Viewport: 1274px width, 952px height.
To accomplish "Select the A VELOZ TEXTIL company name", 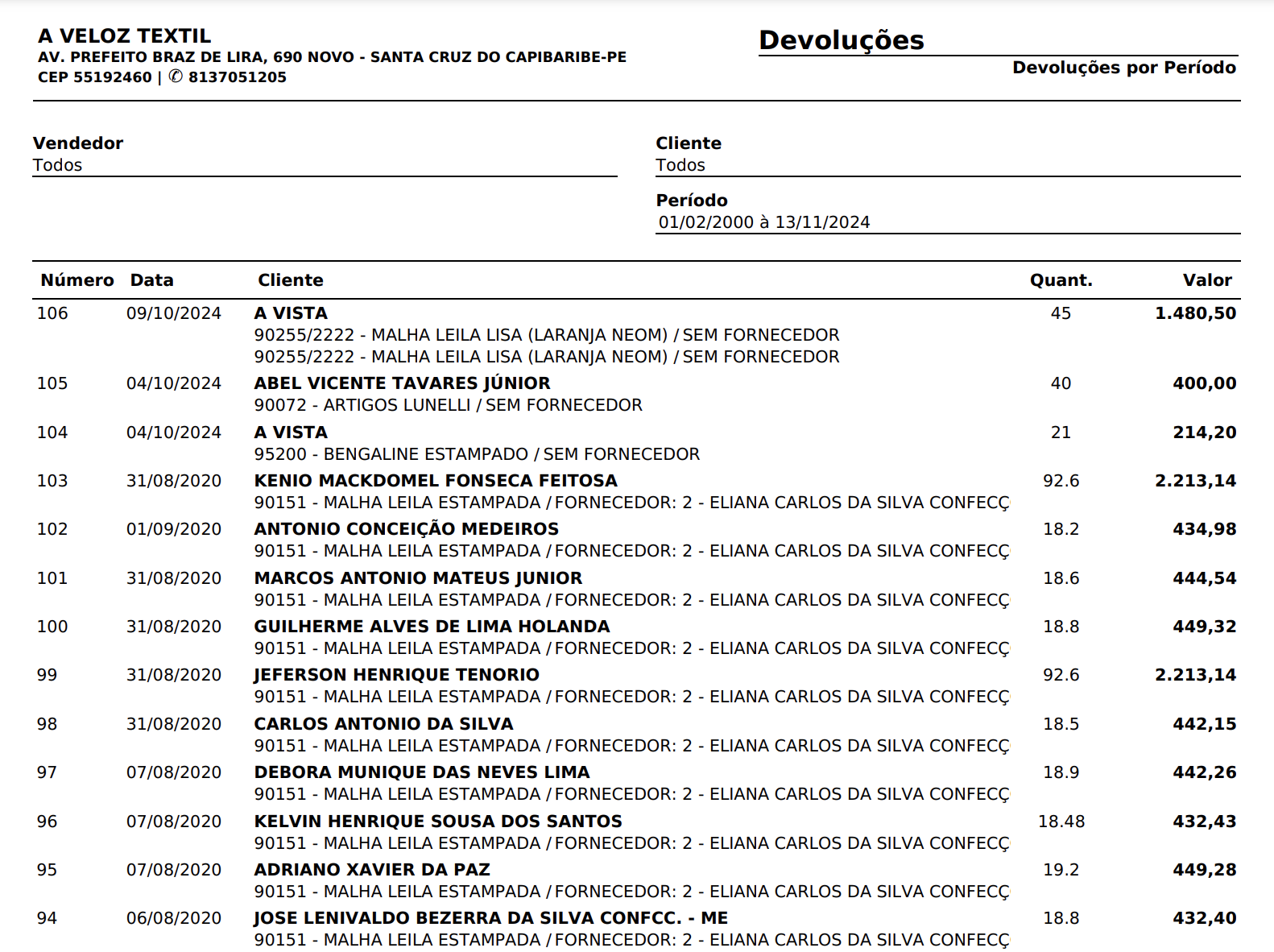I will coord(124,36).
